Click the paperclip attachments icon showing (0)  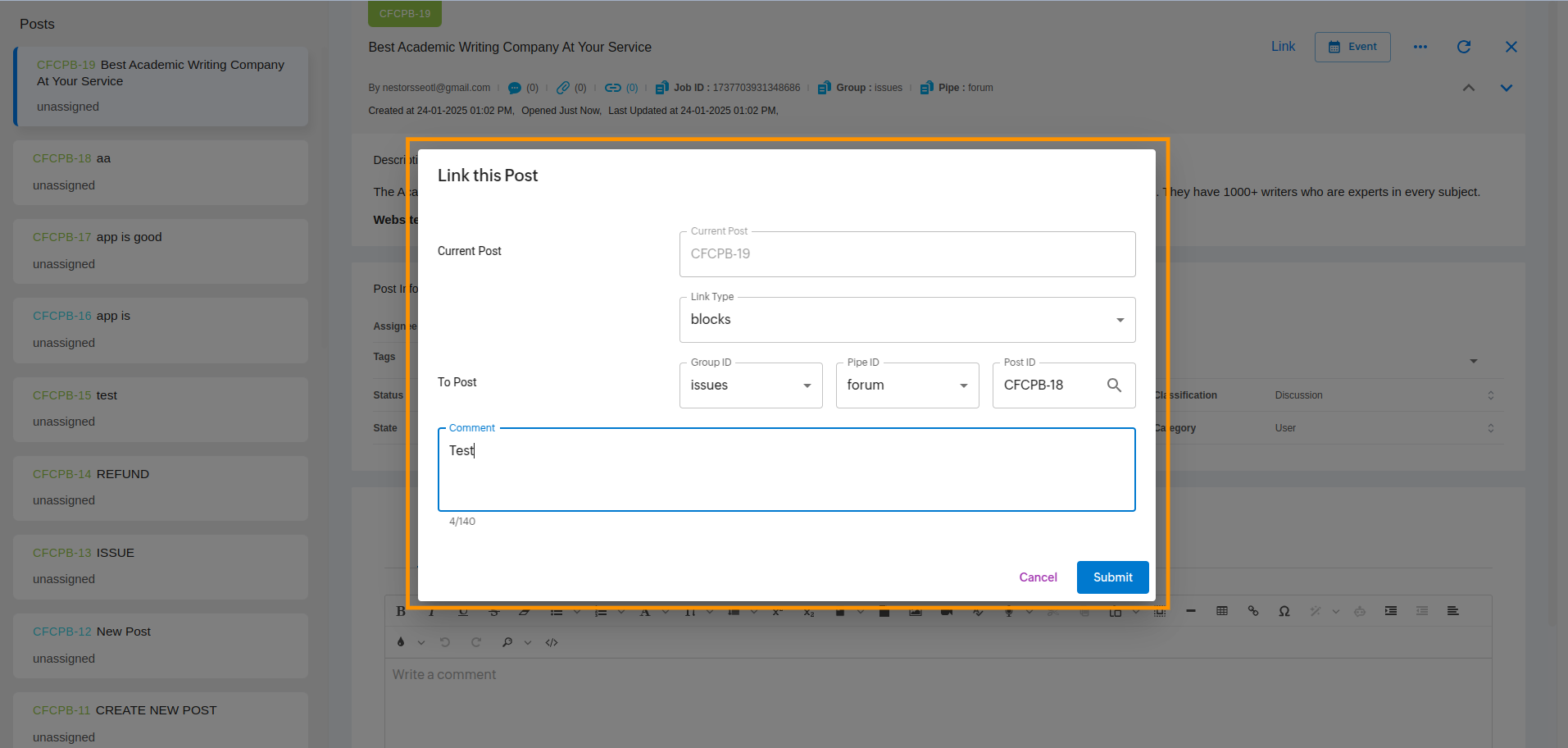pos(563,88)
